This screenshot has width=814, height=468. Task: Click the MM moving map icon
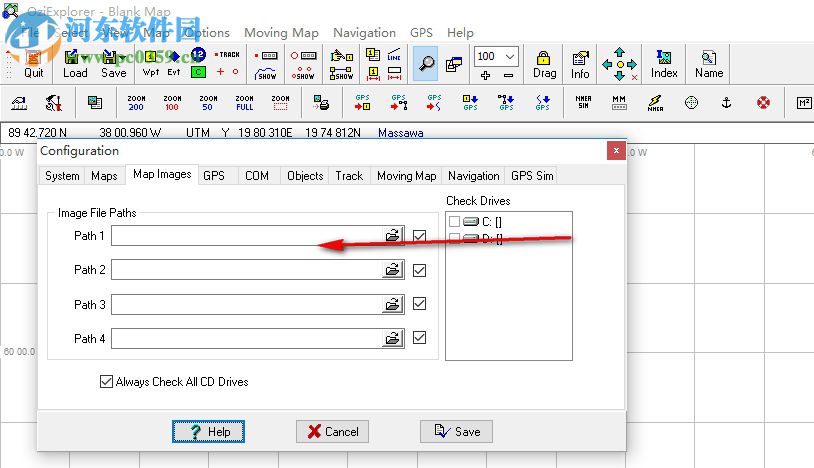point(619,102)
